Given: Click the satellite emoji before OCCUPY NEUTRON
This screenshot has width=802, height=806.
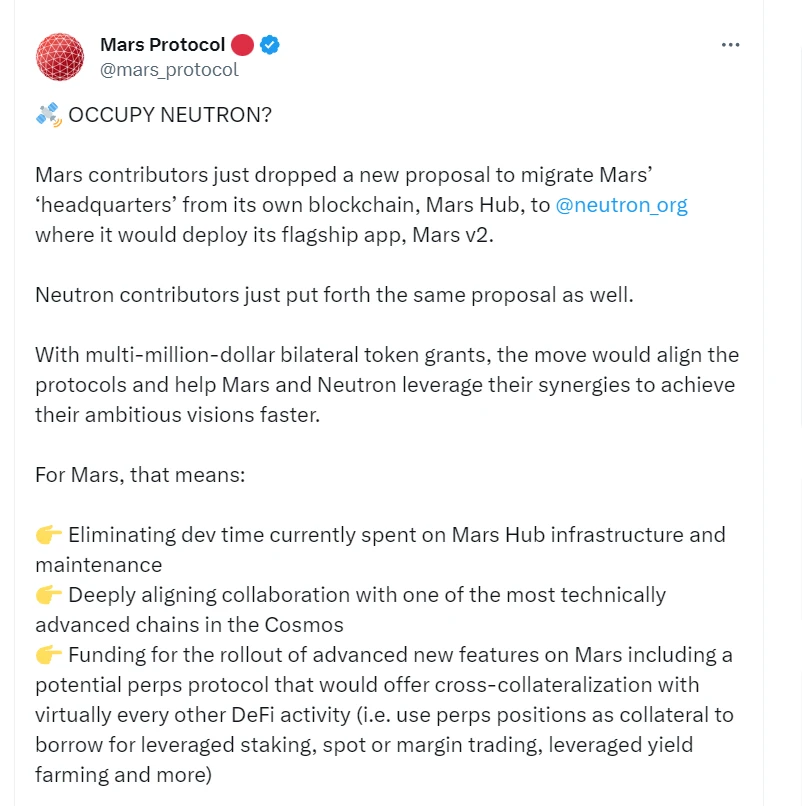Looking at the screenshot, I should pos(48,114).
